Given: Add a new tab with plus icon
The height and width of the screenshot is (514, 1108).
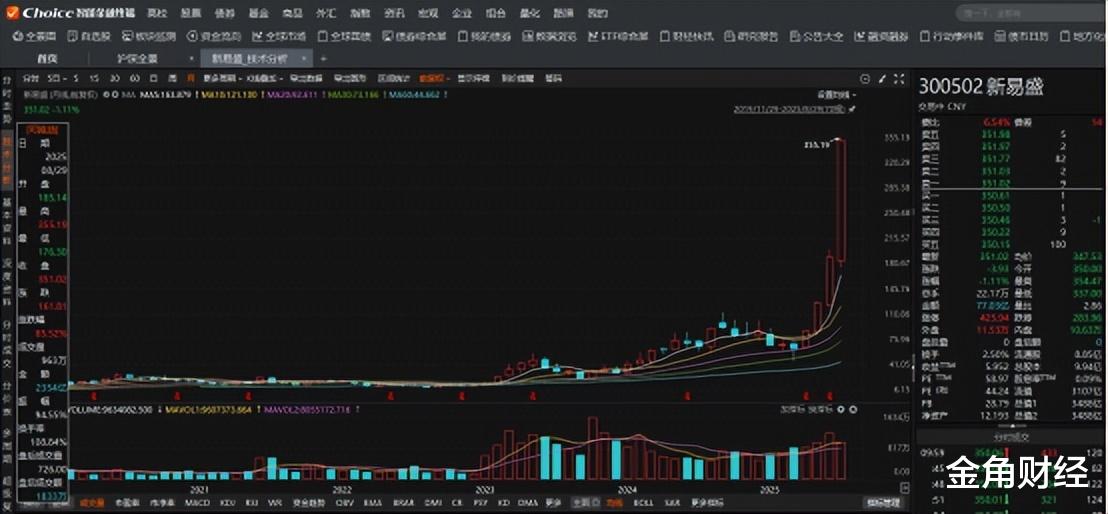Looking at the screenshot, I should [x=323, y=58].
